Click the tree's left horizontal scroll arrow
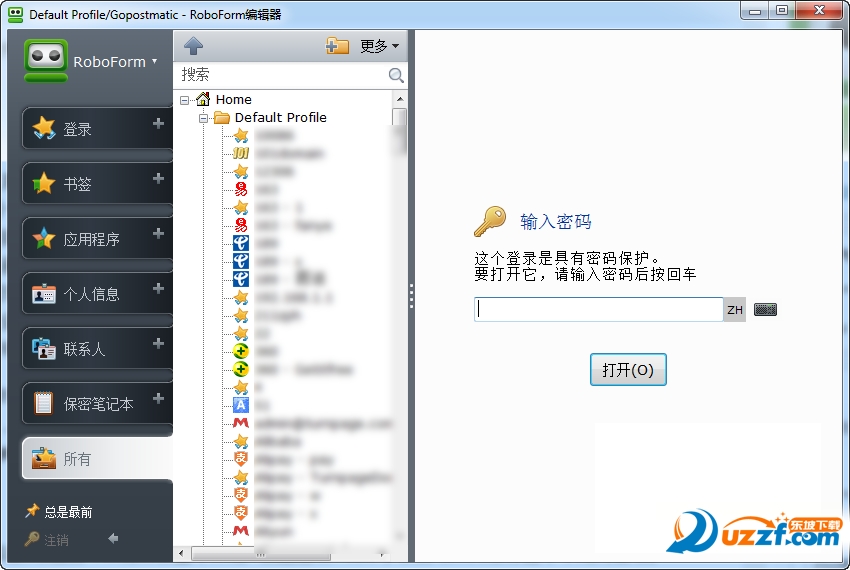This screenshot has height=570, width=850. [181, 554]
